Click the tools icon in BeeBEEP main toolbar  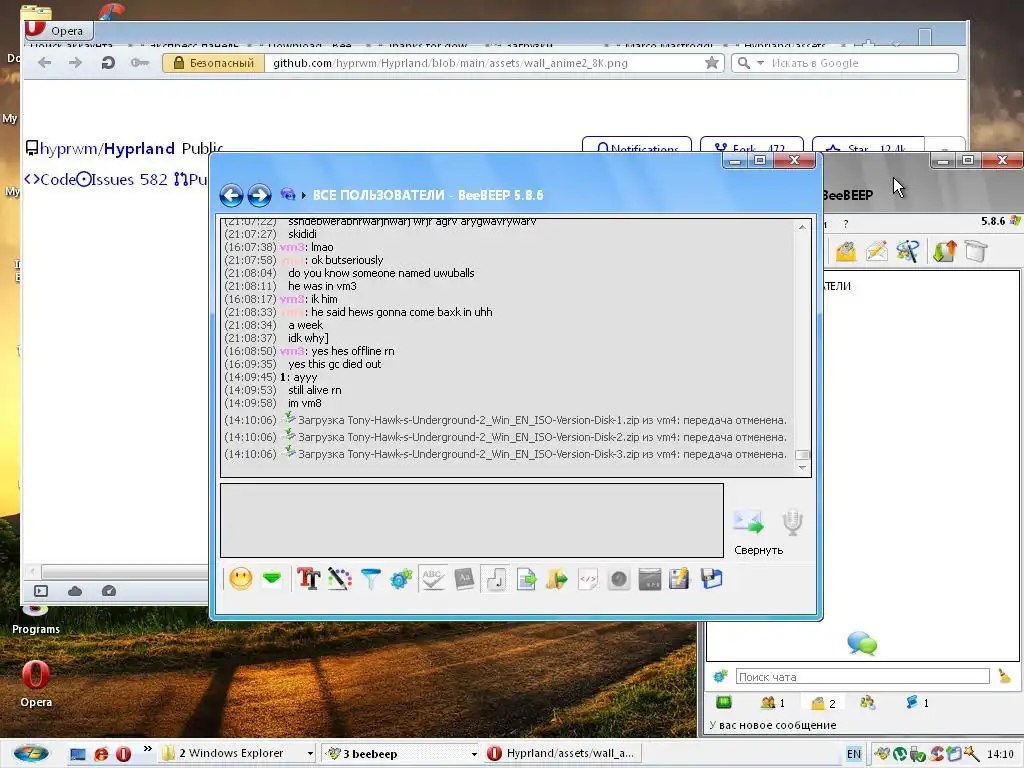point(908,251)
